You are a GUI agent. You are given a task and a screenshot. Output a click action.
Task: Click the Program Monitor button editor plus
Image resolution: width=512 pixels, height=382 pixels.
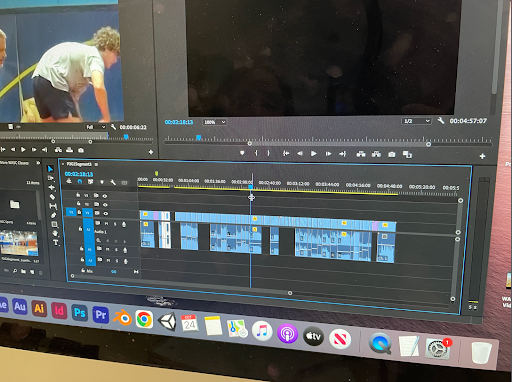point(482,156)
